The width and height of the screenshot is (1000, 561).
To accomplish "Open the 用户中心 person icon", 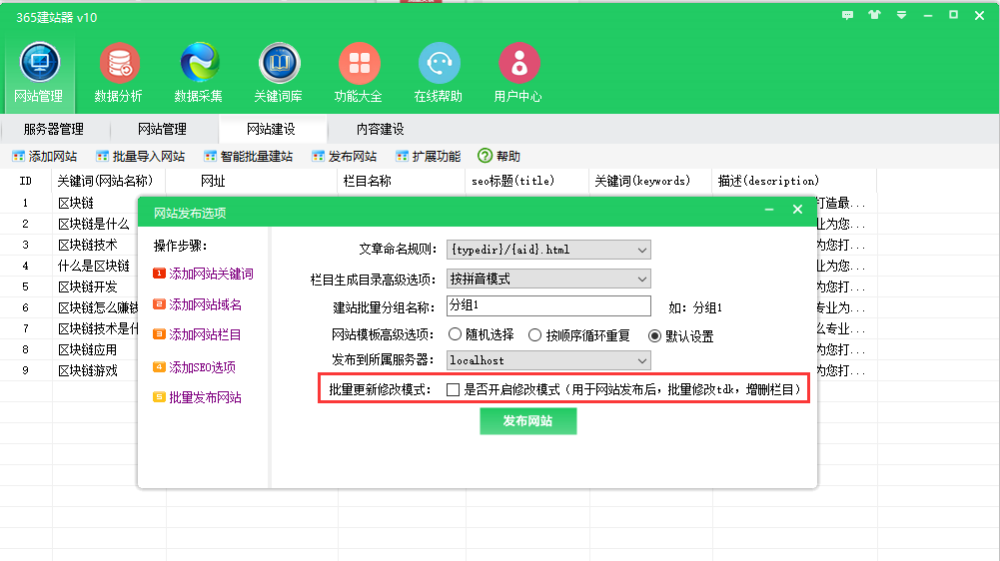I will click(x=519, y=64).
